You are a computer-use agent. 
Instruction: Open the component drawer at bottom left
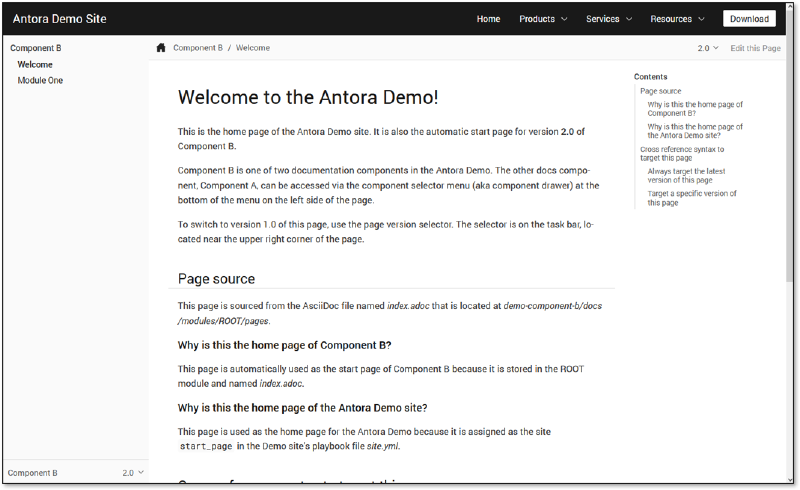click(x=75, y=472)
